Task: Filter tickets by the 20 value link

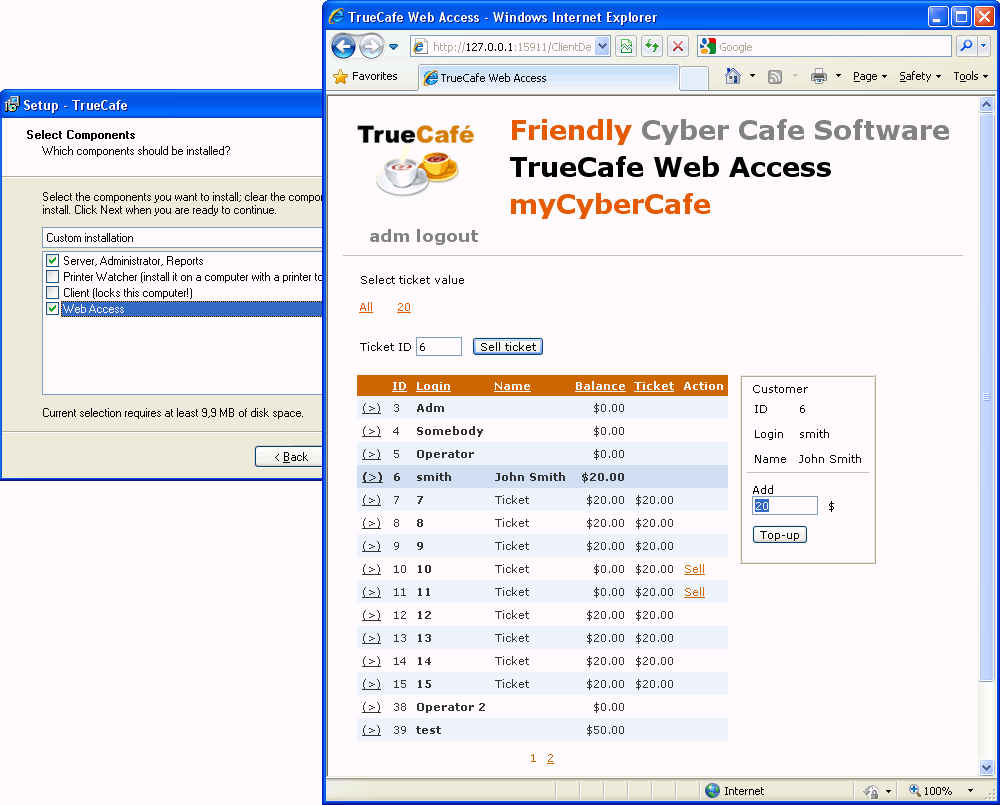Action: 404,307
